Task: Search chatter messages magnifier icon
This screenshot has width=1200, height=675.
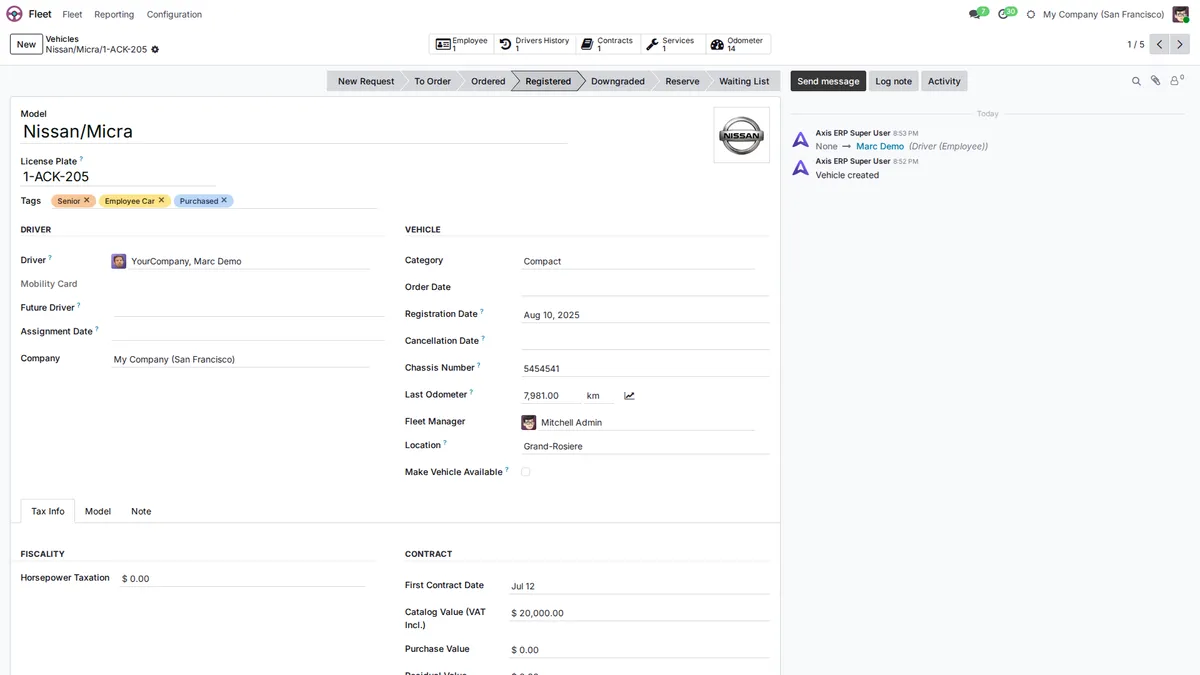Action: coord(1136,81)
